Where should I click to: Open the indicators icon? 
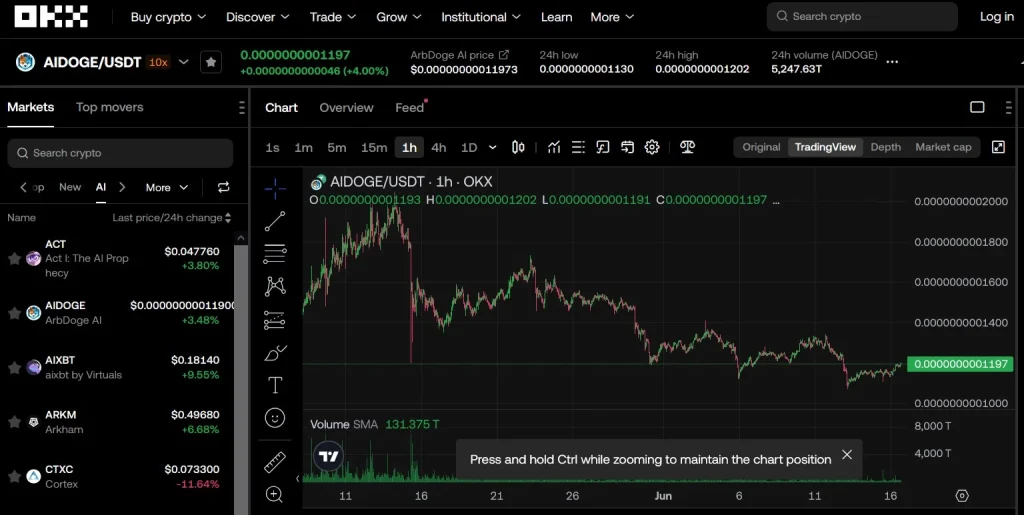pos(554,147)
